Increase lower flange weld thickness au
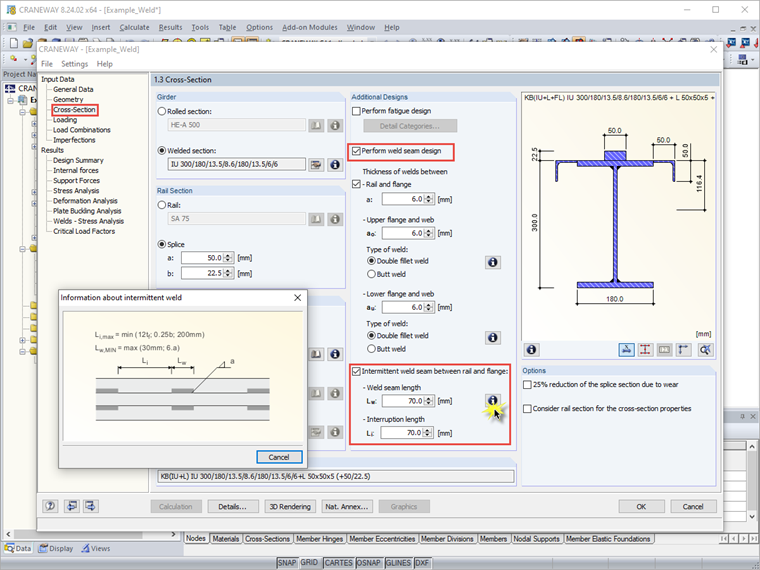This screenshot has height=570, width=760. (x=428, y=304)
